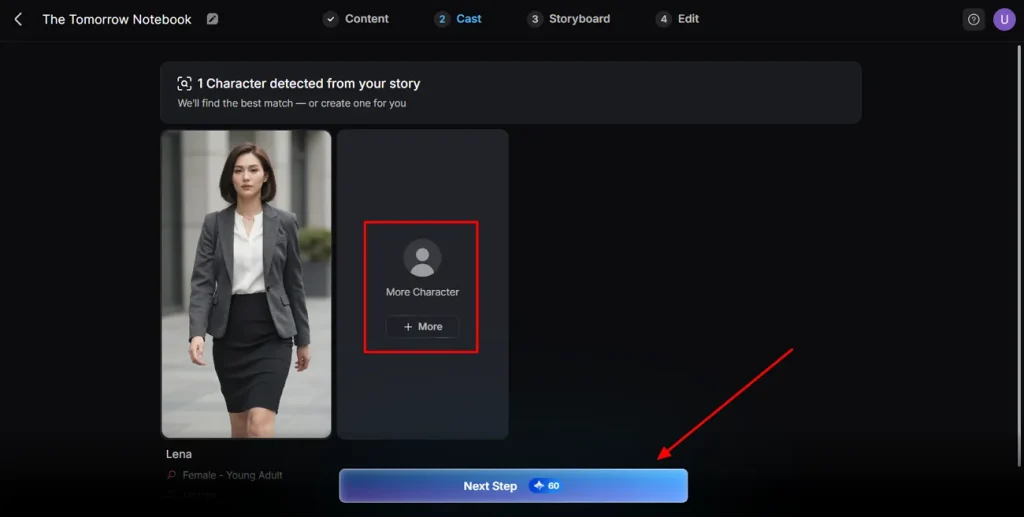Screen dimensions: 1024x517
Task: Open help via the question mark icon
Action: click(x=973, y=20)
